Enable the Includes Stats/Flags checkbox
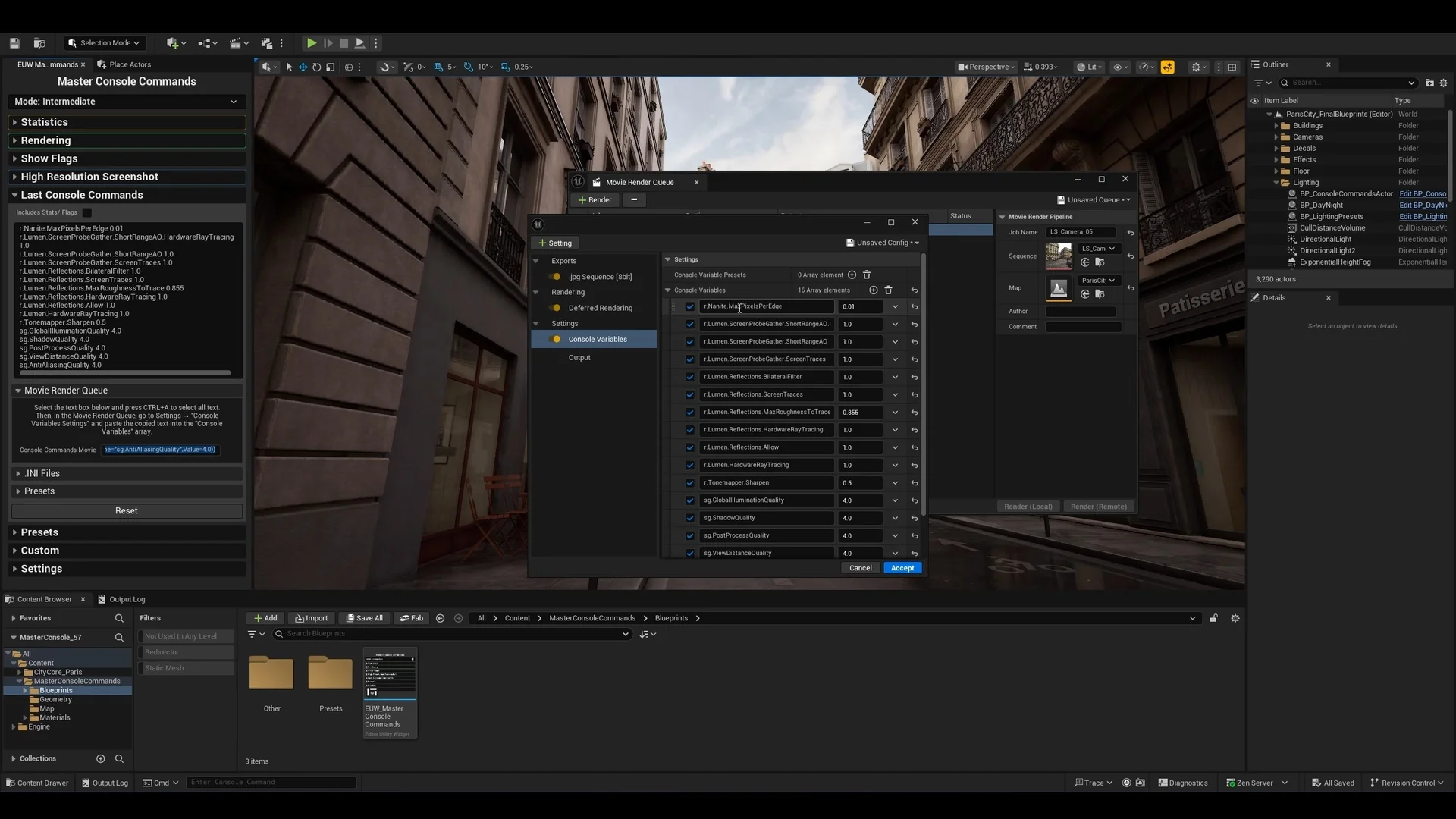Viewport: 1456px width, 819px height. pyautogui.click(x=86, y=212)
